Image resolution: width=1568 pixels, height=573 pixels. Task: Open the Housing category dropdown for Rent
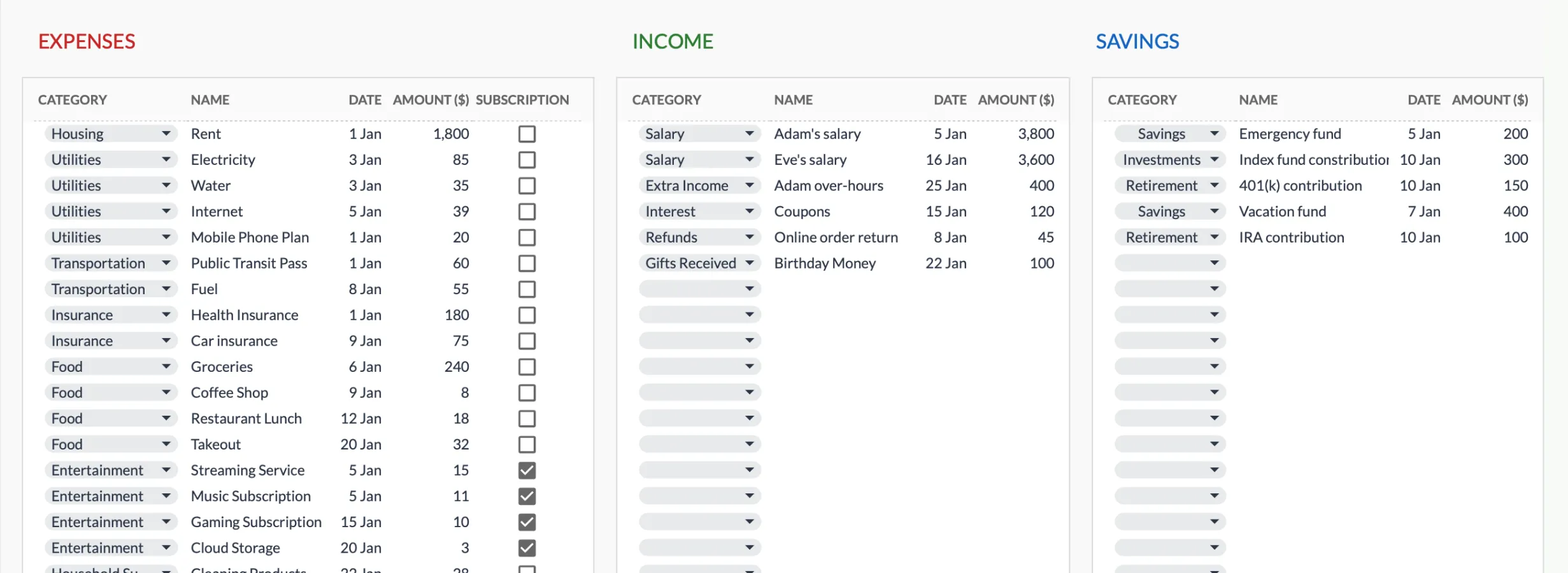111,134
